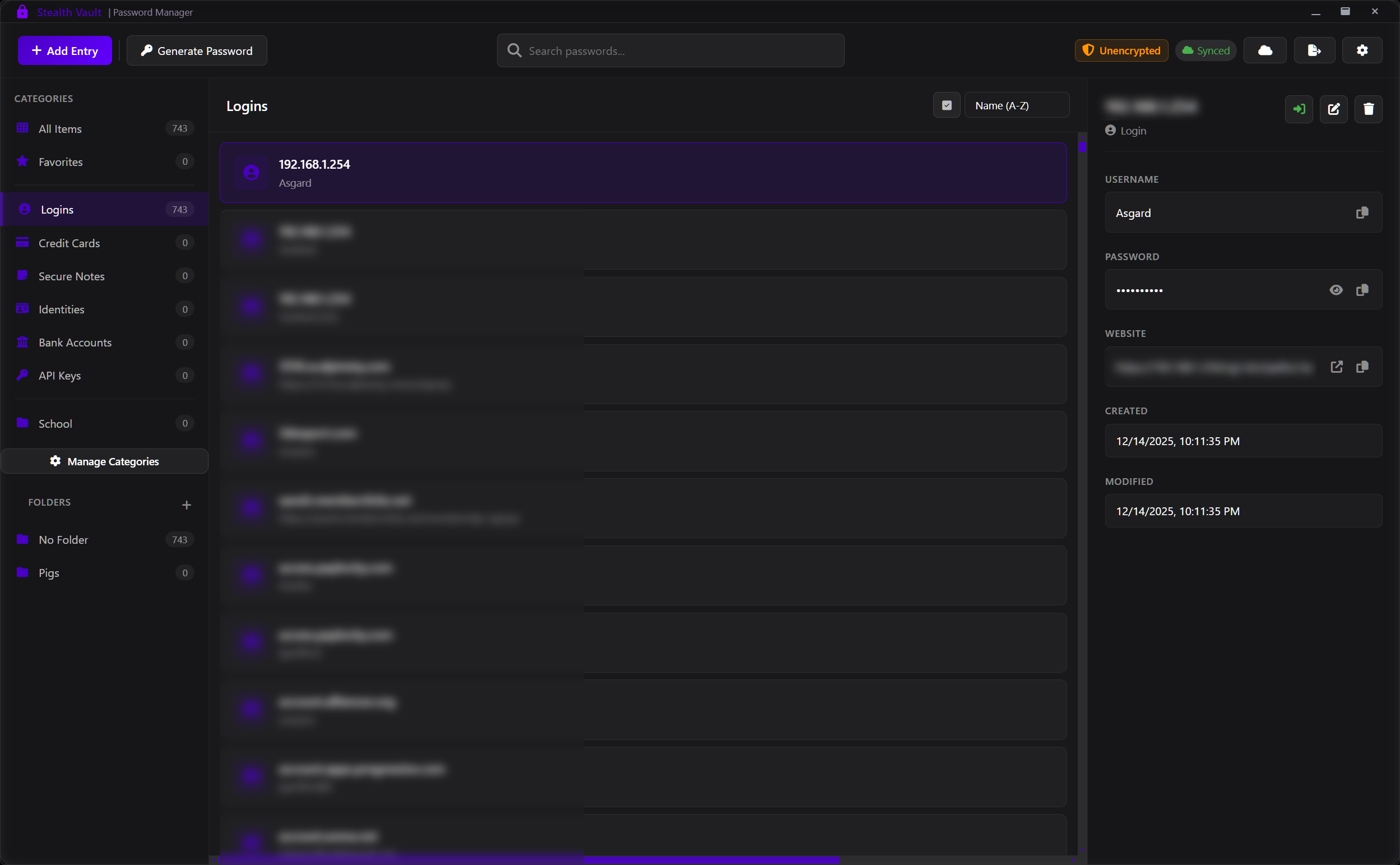
Task: Copy the username Asgard
Action: pos(1362,213)
